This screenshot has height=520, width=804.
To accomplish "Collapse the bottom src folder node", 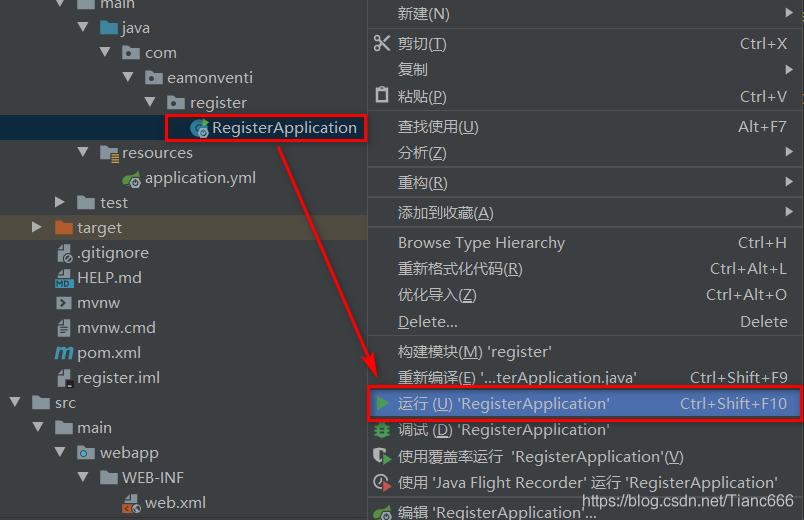I will pos(15,402).
